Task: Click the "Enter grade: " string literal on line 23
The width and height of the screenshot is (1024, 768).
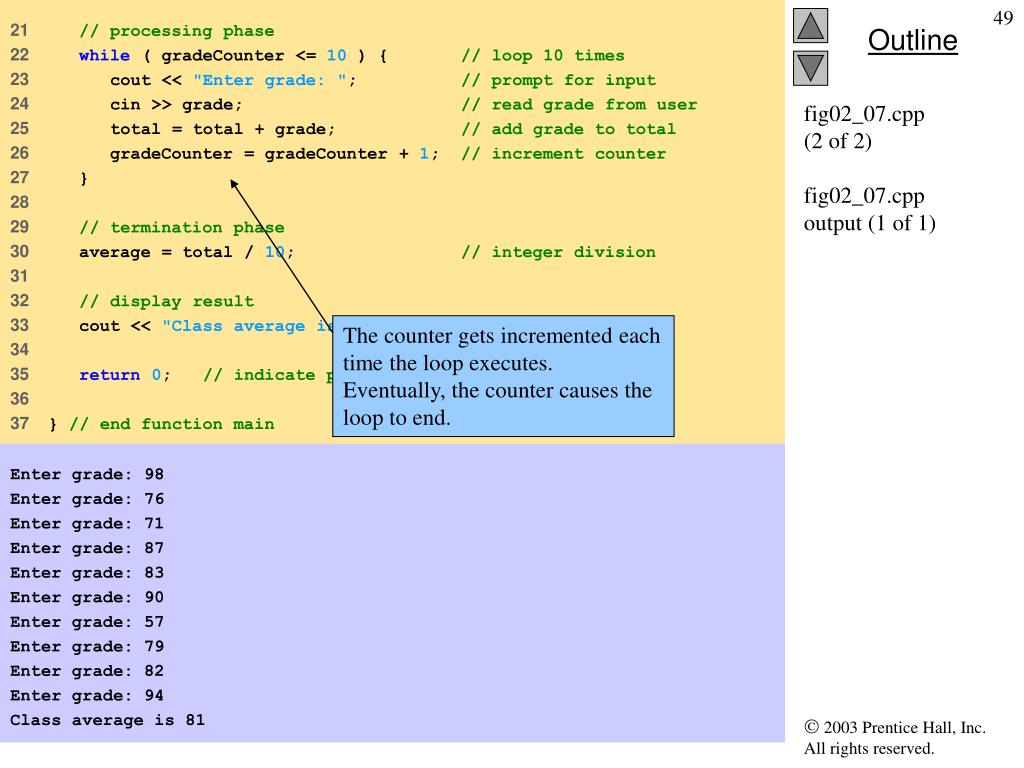Action: (270, 80)
